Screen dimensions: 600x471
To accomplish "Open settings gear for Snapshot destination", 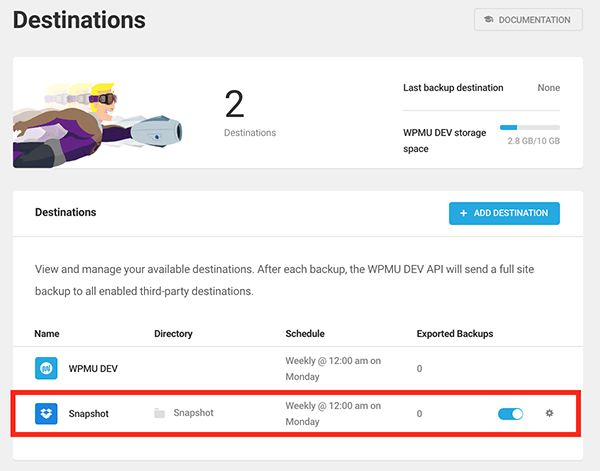I will (x=549, y=413).
